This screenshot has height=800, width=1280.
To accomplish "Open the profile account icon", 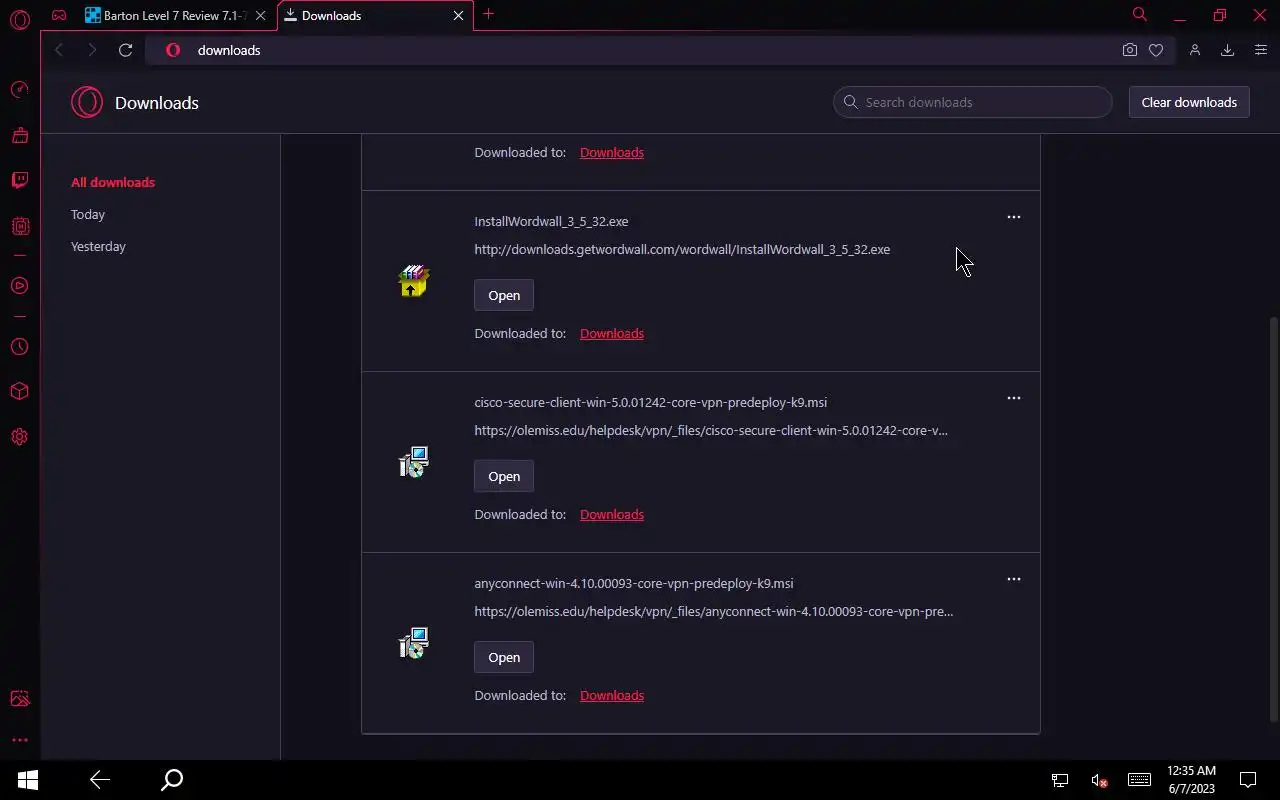I will click(x=1195, y=50).
